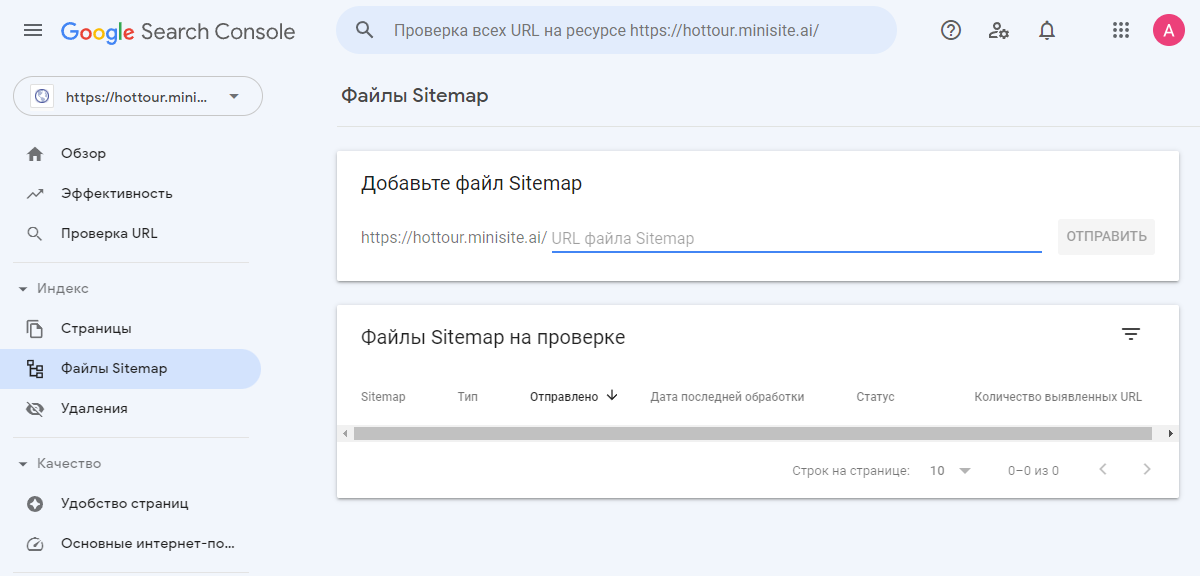Open rows per page dropdown
Image resolution: width=1200 pixels, height=576 pixels.
[950, 470]
